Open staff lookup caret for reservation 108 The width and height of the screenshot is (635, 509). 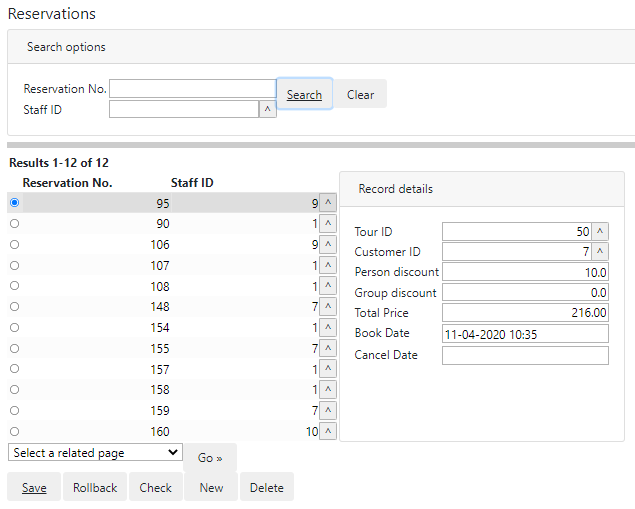328,286
